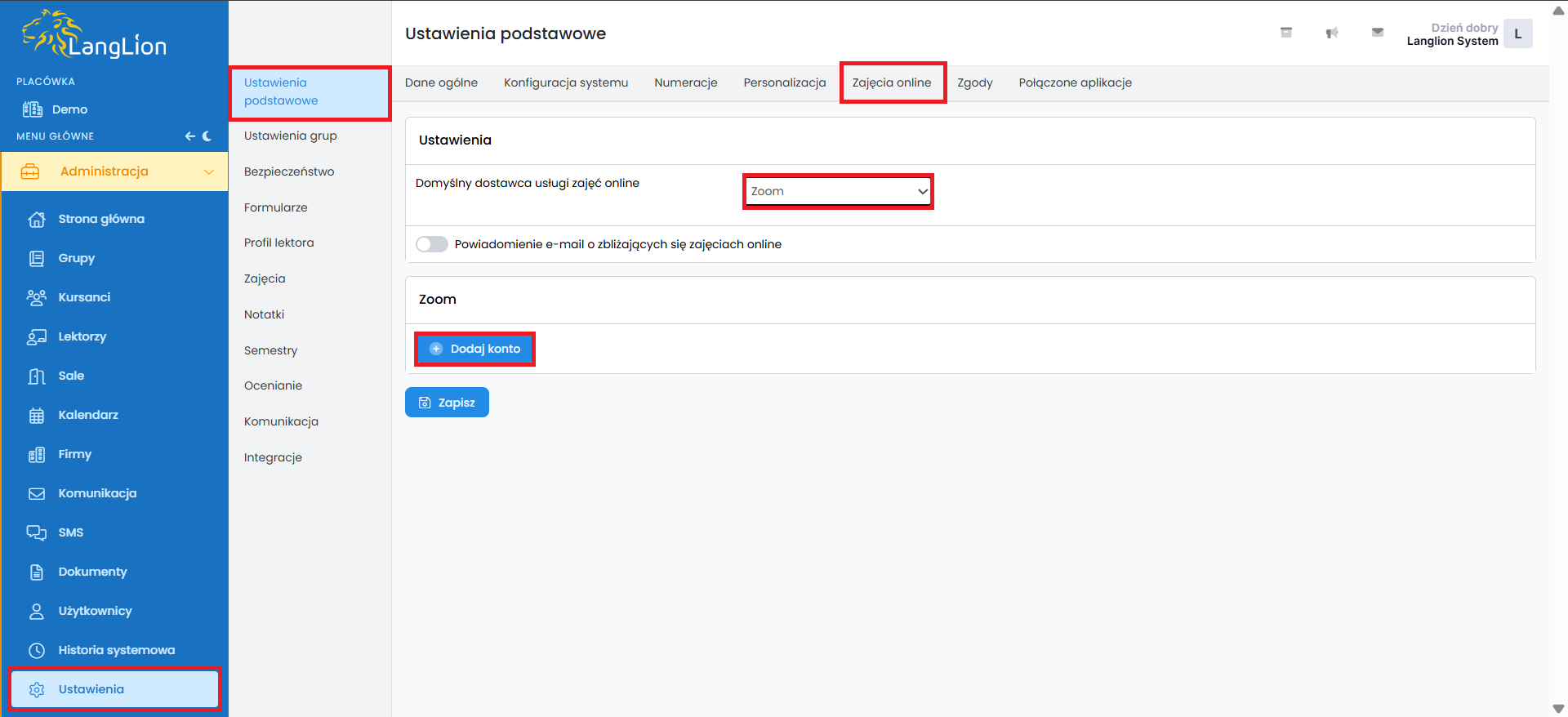Click the Zapisz save button
The image size is (1568, 717).
(x=447, y=403)
